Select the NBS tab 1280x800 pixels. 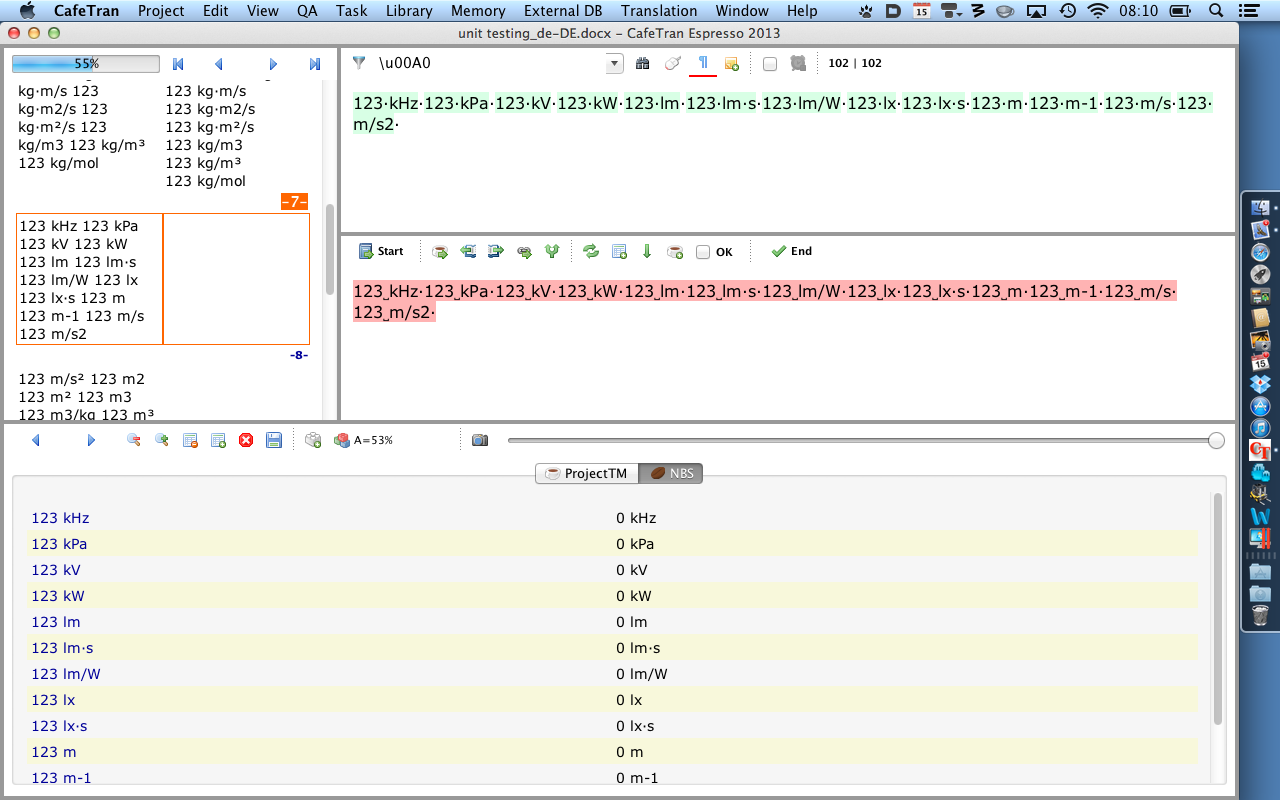[671, 473]
